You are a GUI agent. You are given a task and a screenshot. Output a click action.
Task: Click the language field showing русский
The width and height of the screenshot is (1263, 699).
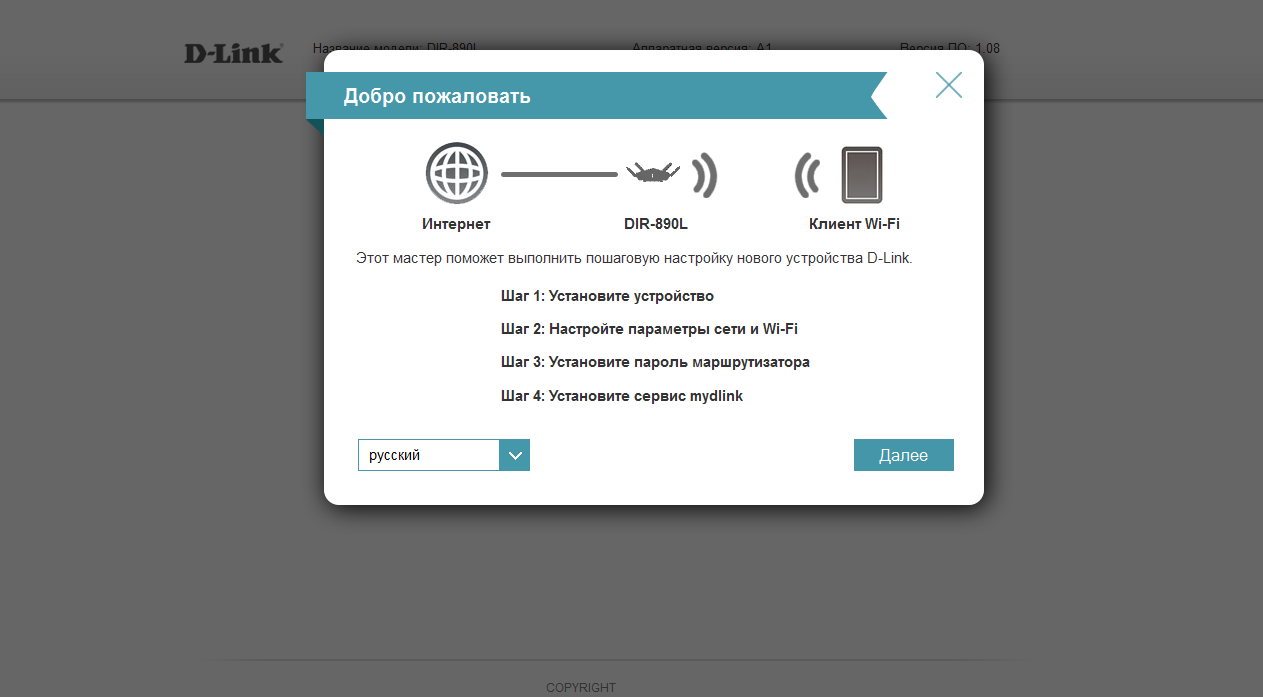pyautogui.click(x=429, y=455)
